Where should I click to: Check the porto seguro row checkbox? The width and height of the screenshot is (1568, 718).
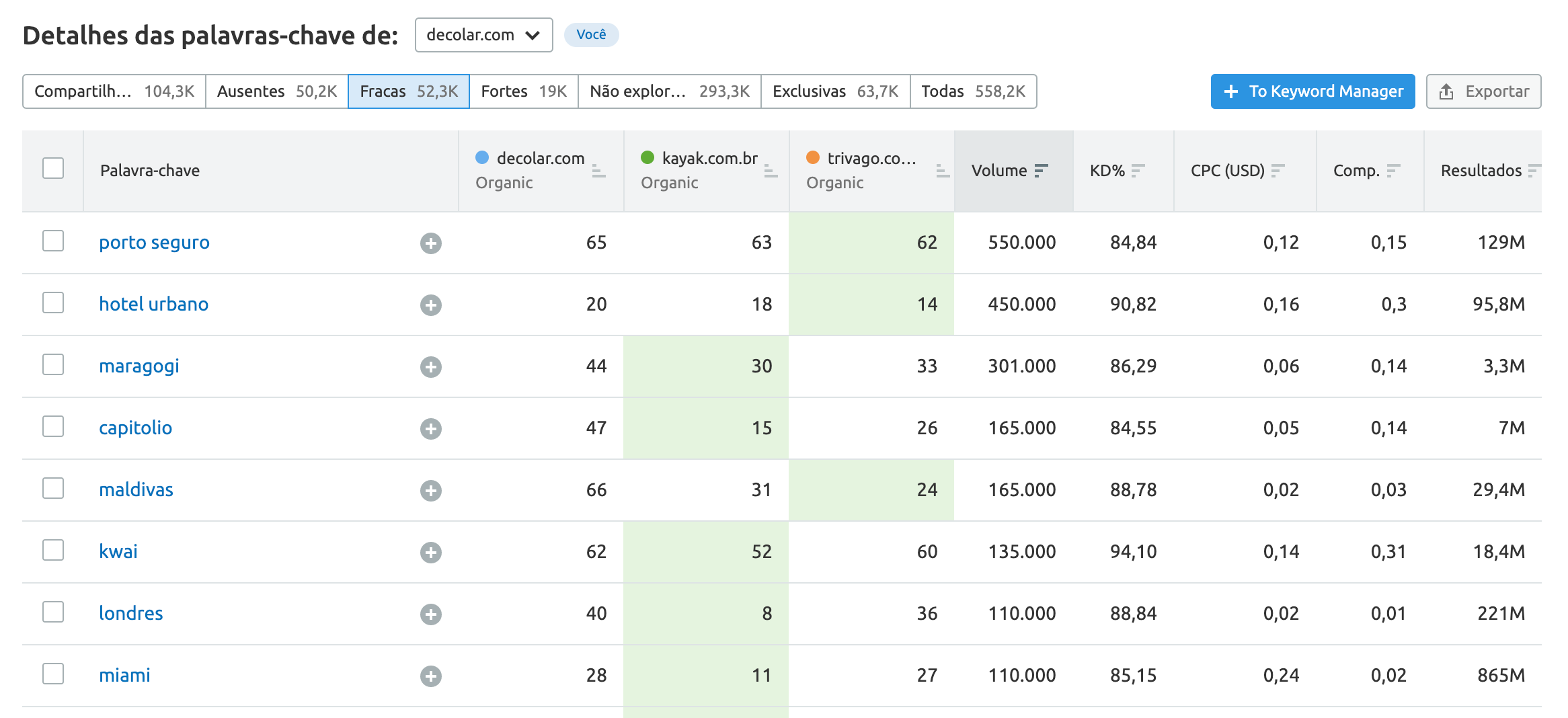coord(53,241)
